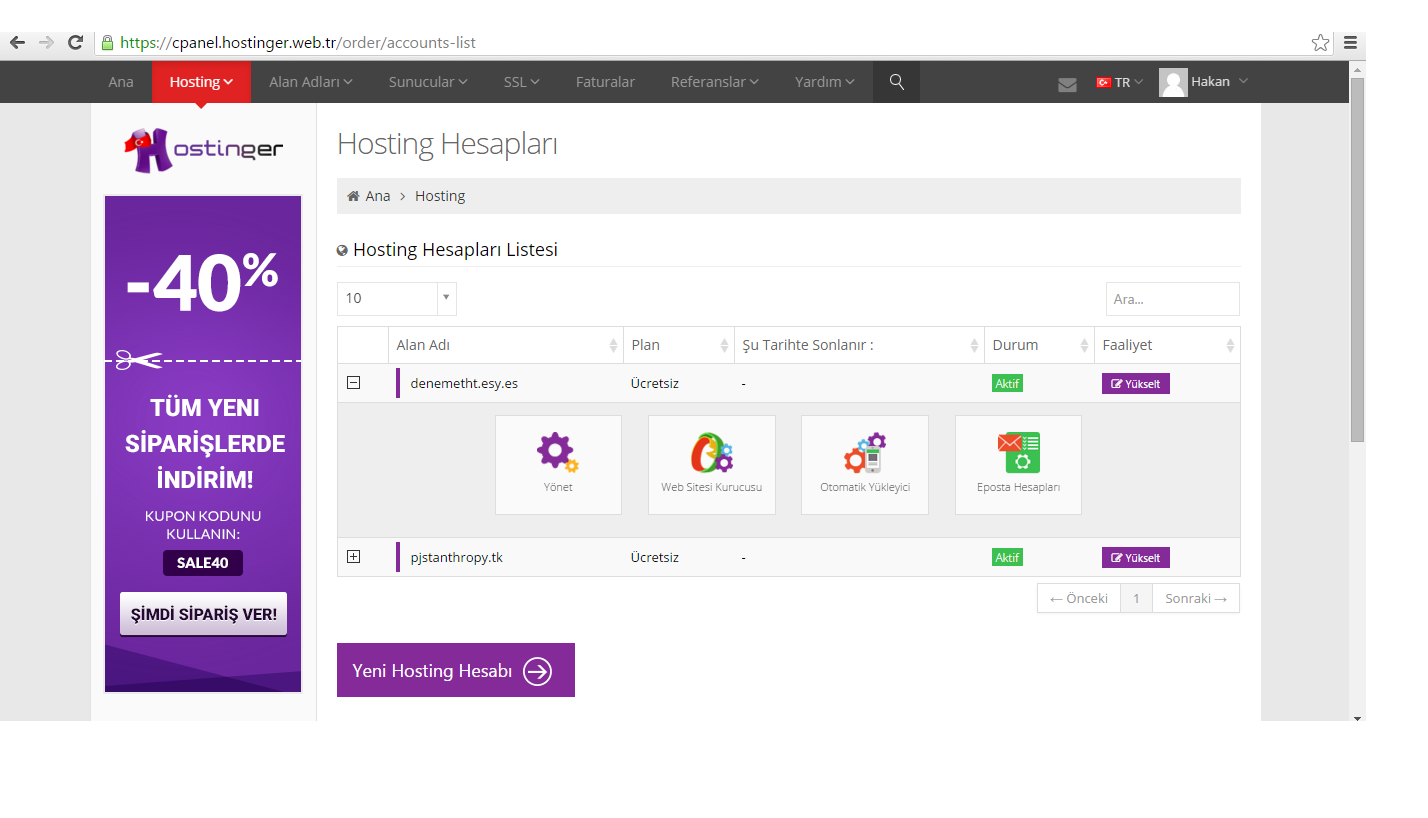Open the messages envelope icon
1428x818 pixels.
(x=1067, y=84)
